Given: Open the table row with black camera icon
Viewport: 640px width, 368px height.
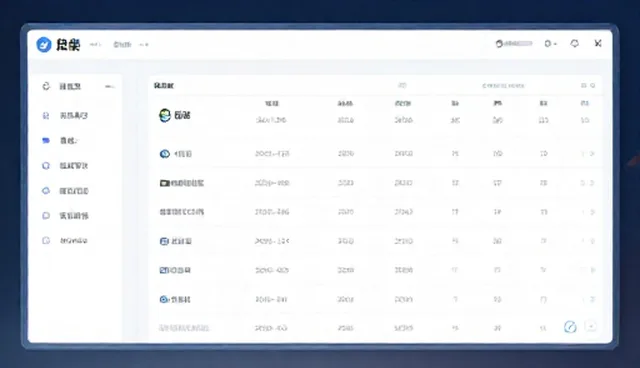Looking at the screenshot, I should [376, 183].
